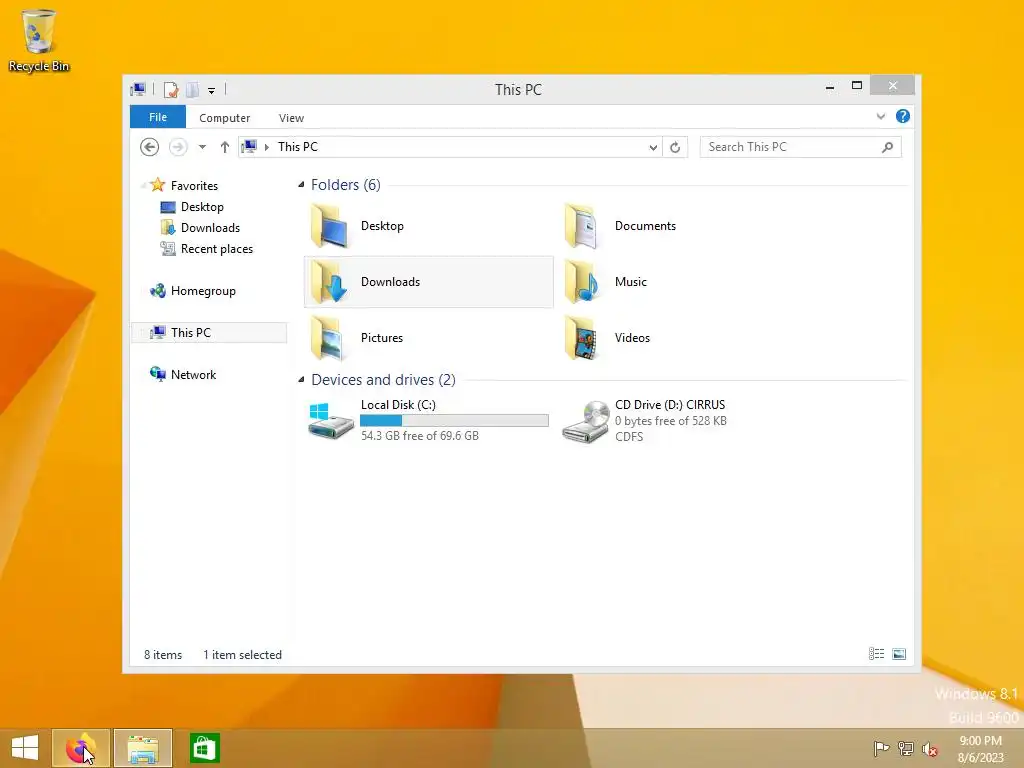Select Recent places under Favorites
Image resolution: width=1024 pixels, height=768 pixels.
[x=217, y=249]
